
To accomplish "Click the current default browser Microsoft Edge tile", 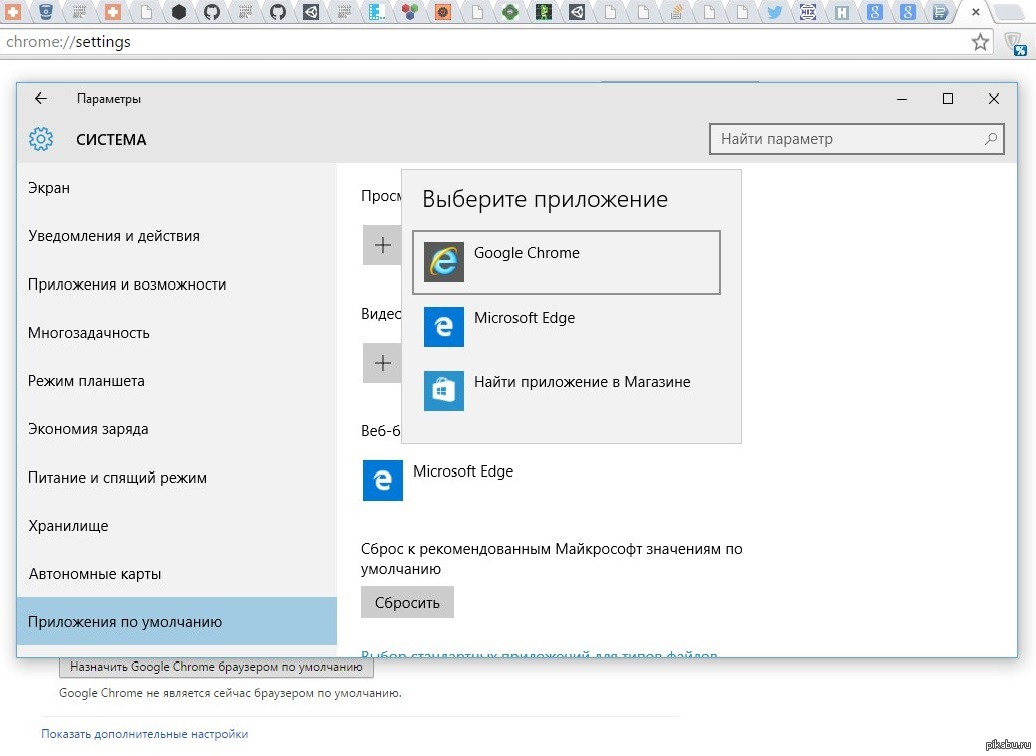I will pyautogui.click(x=439, y=480).
